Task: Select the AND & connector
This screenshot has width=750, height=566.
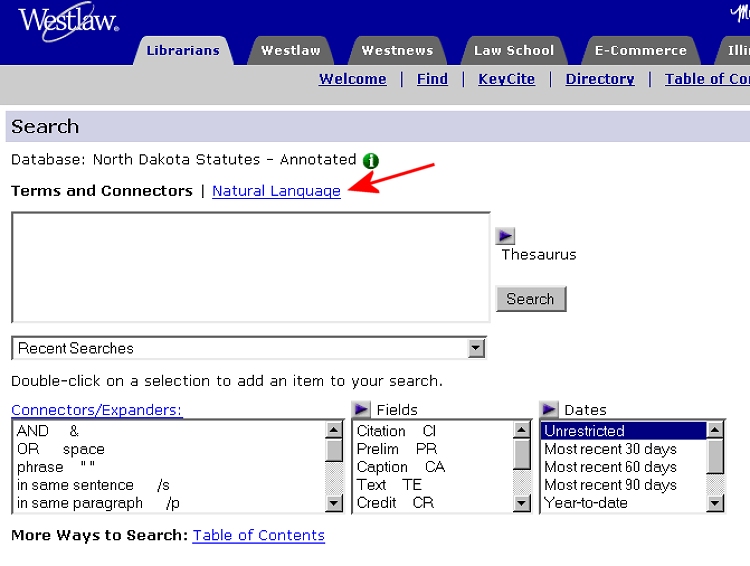Action: point(169,431)
